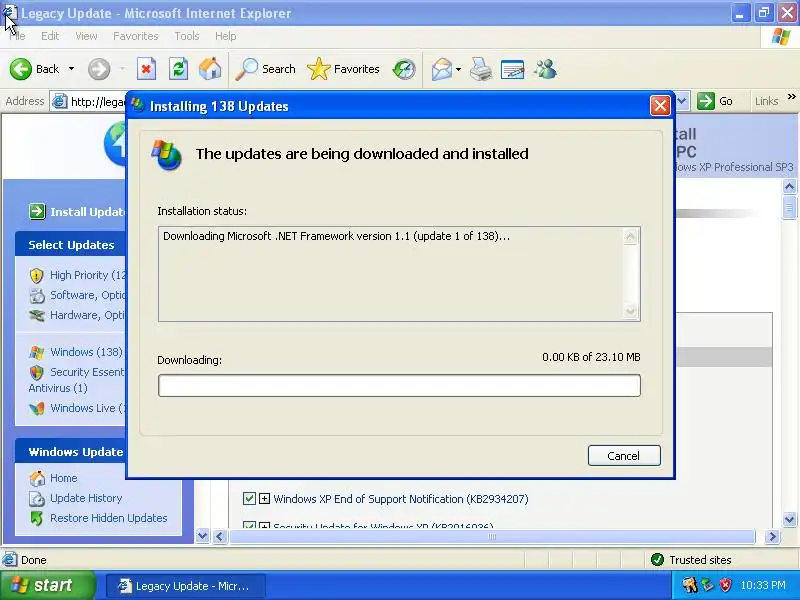
Task: Click the Refresh page icon
Action: pos(179,69)
